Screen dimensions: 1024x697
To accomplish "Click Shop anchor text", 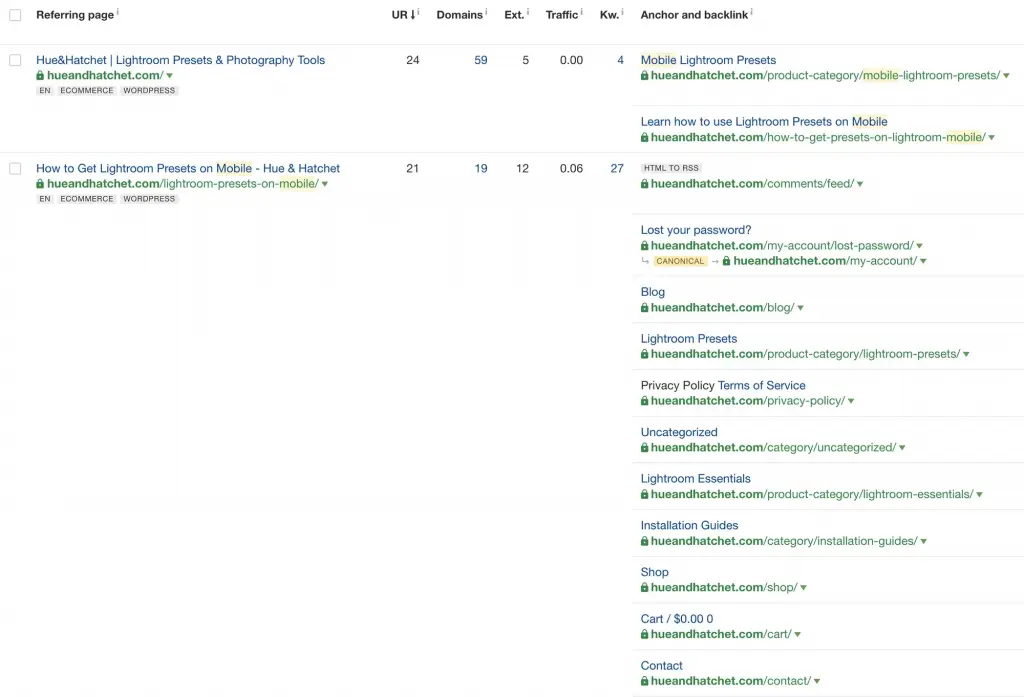I will click(654, 572).
